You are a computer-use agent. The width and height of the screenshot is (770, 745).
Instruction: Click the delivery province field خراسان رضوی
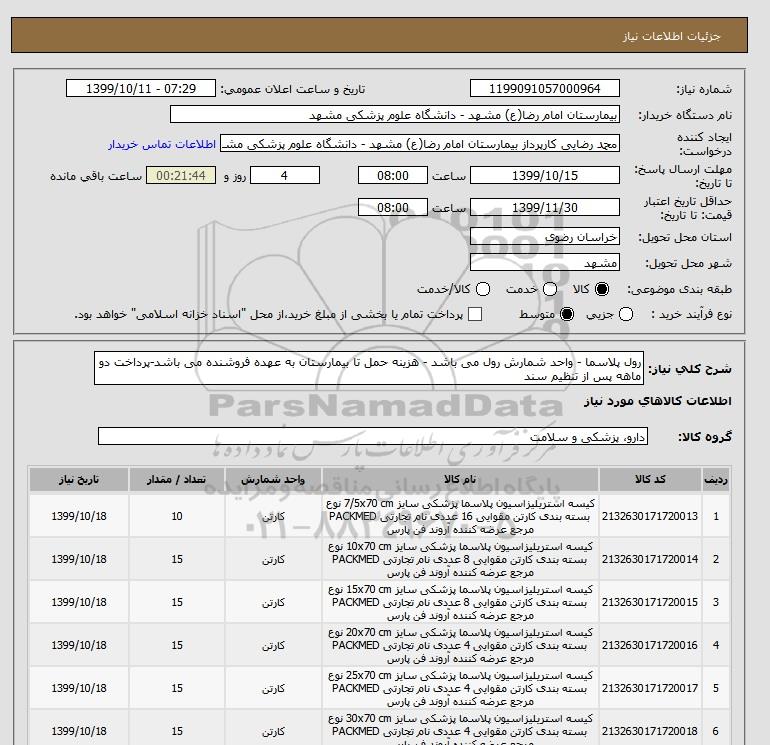(545, 237)
